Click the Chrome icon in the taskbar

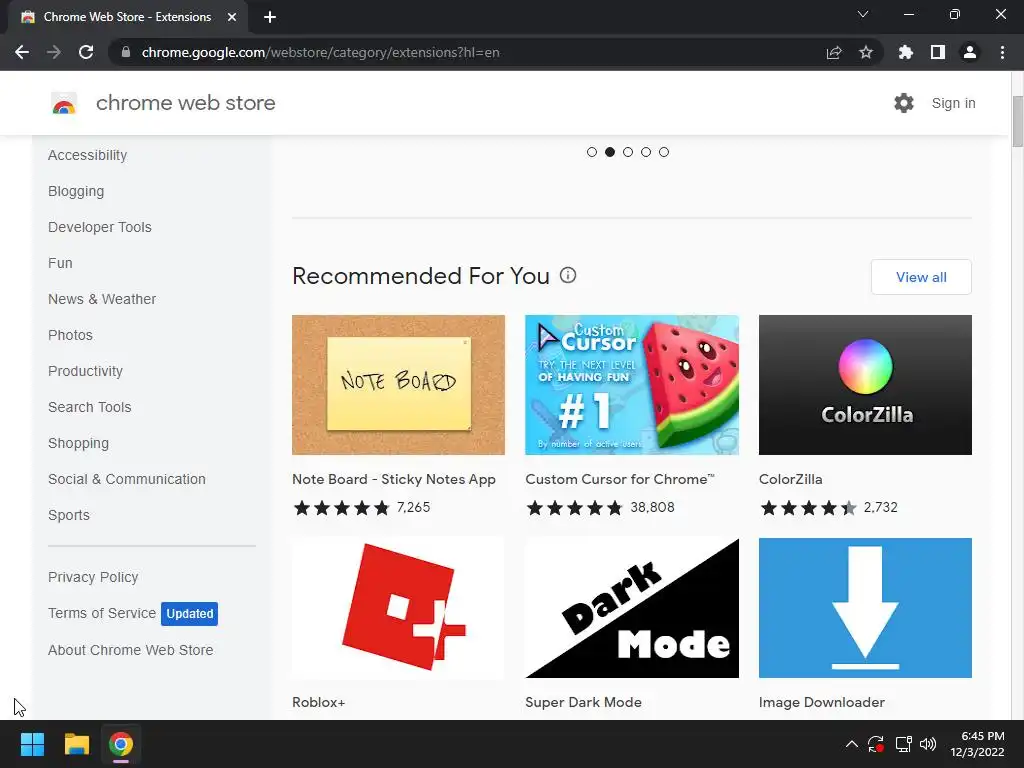click(x=121, y=744)
